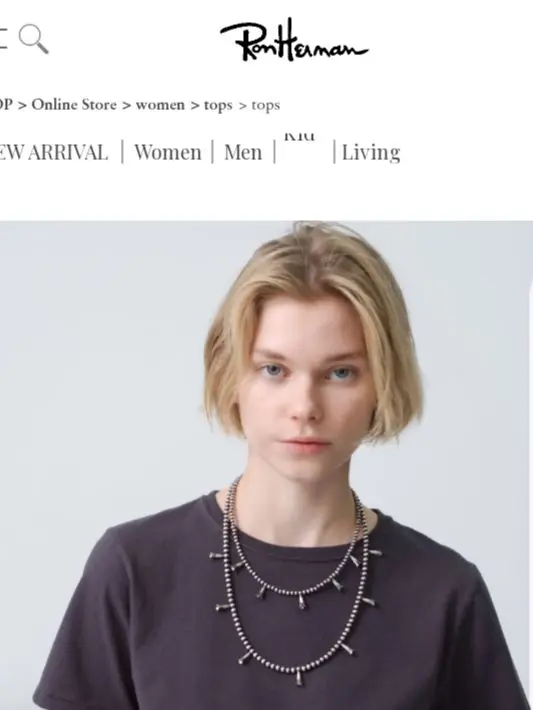Select the Women navigation menu

(168, 152)
